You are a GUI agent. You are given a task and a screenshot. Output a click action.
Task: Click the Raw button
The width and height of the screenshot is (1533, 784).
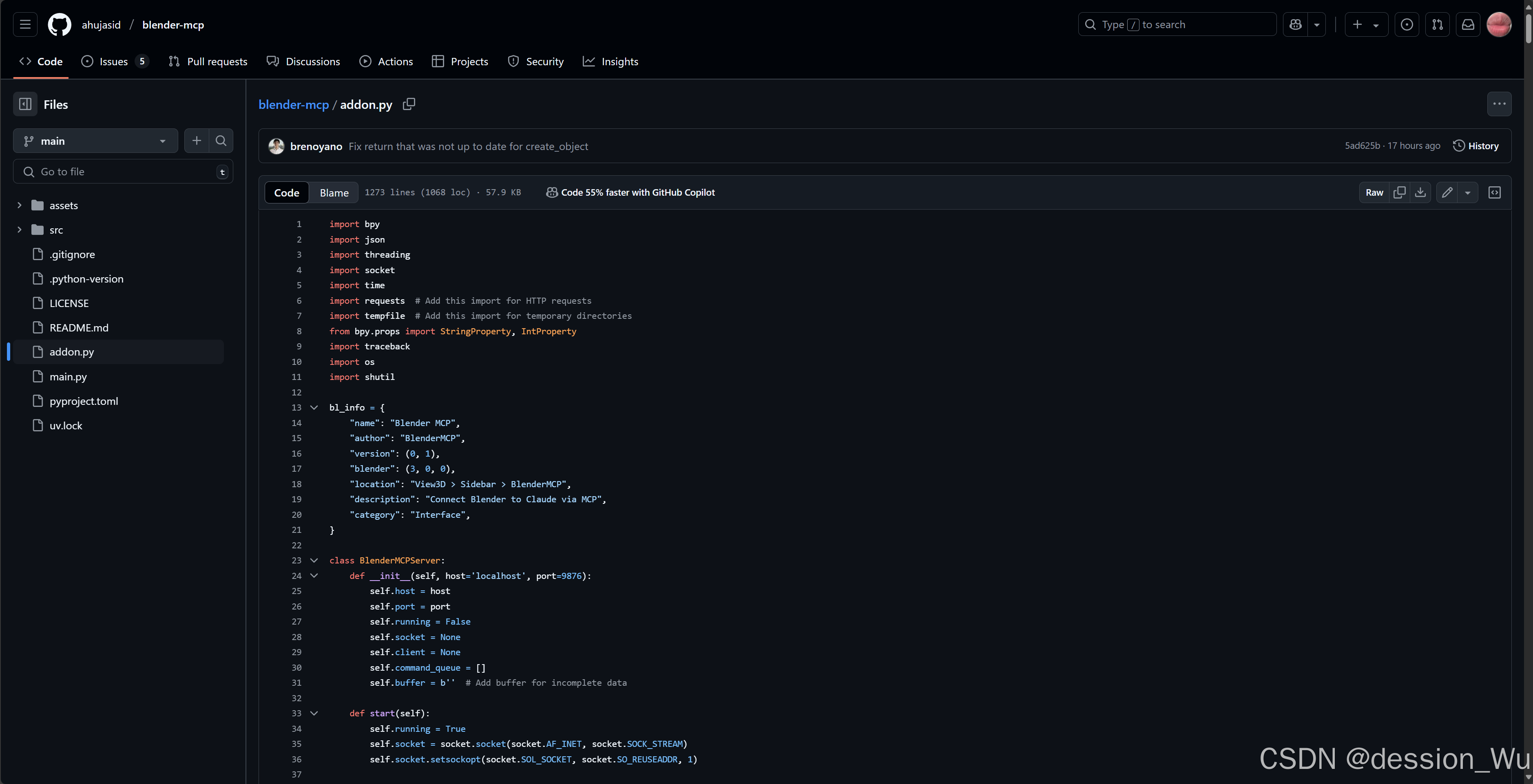1374,192
